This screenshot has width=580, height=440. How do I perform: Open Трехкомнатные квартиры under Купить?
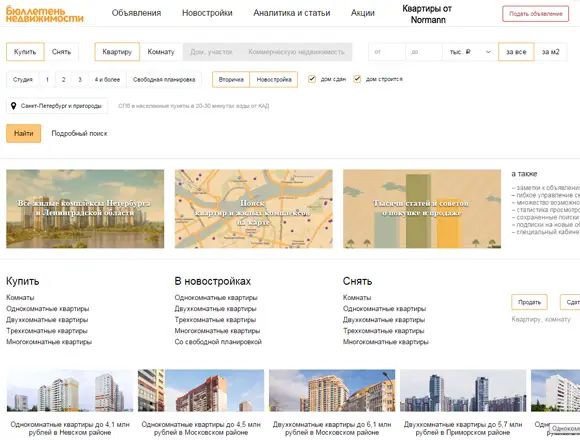pyautogui.click(x=47, y=331)
